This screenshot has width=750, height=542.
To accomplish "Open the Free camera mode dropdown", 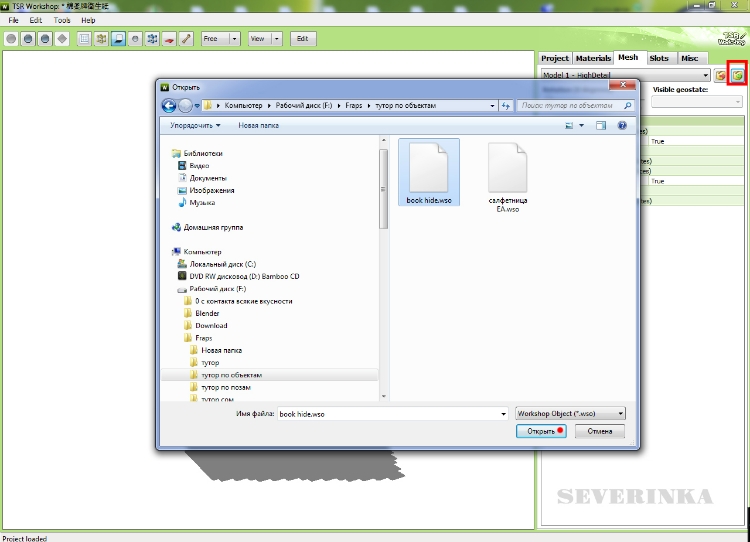I will (220, 39).
